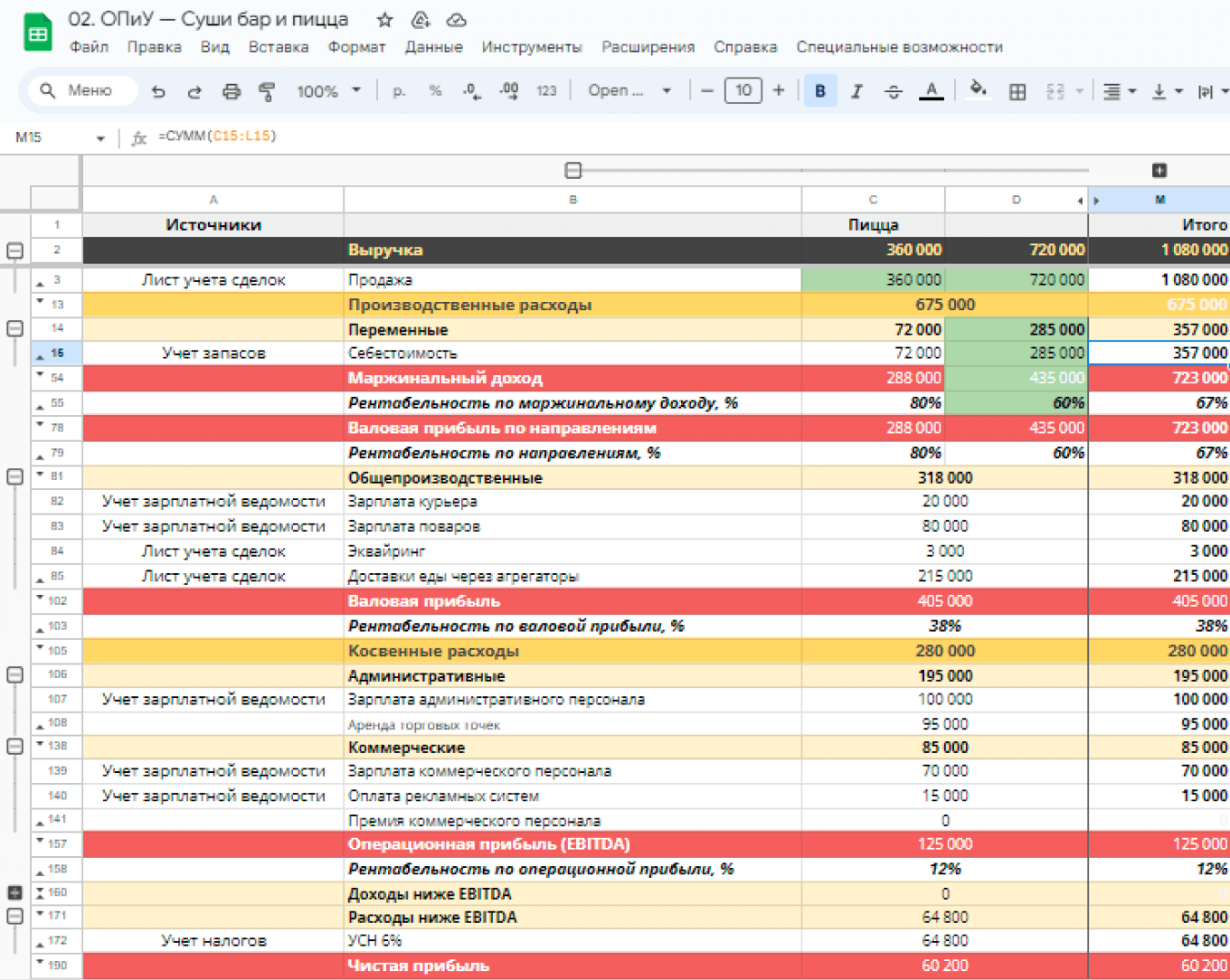Star this document as favorite
This screenshot has height=980, width=1230.
point(384,20)
